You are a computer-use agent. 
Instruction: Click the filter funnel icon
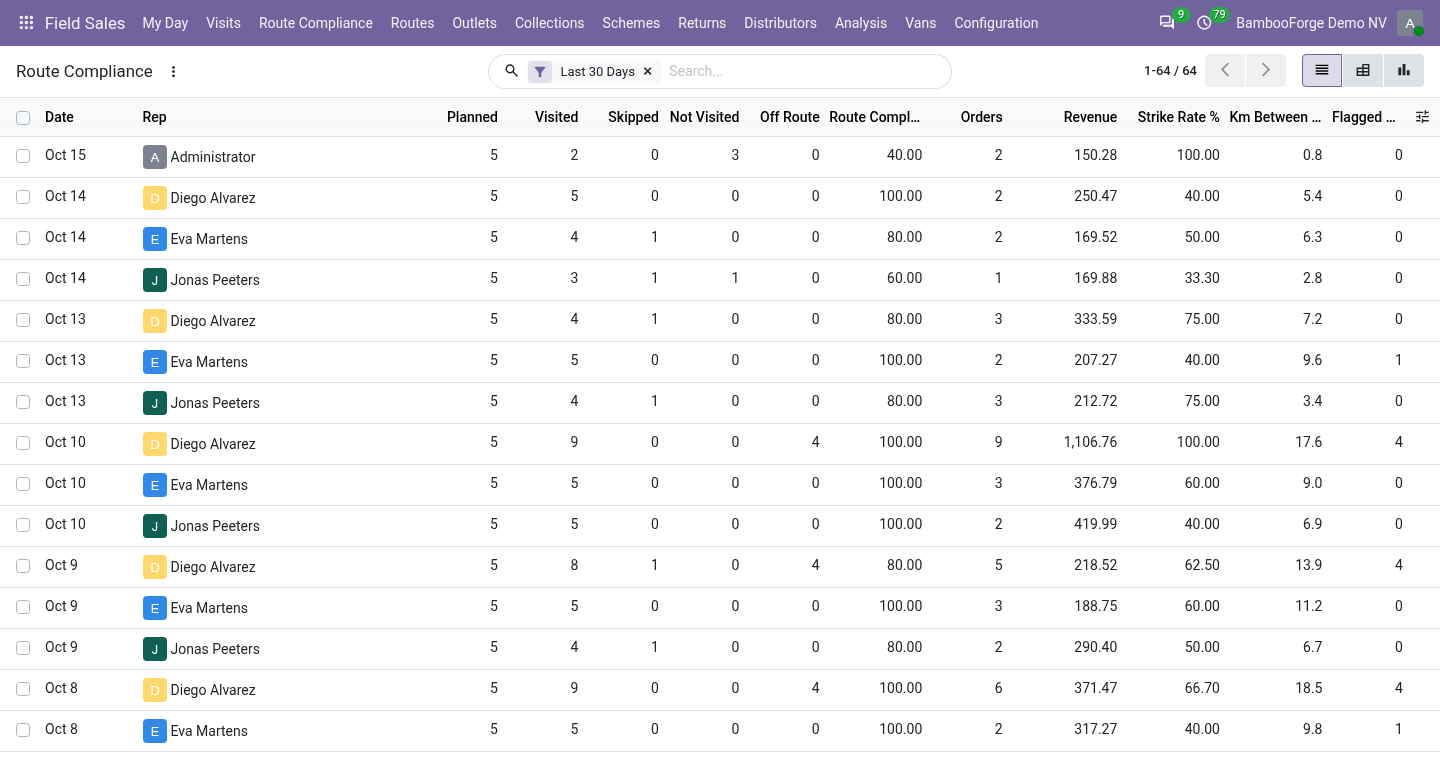click(540, 71)
